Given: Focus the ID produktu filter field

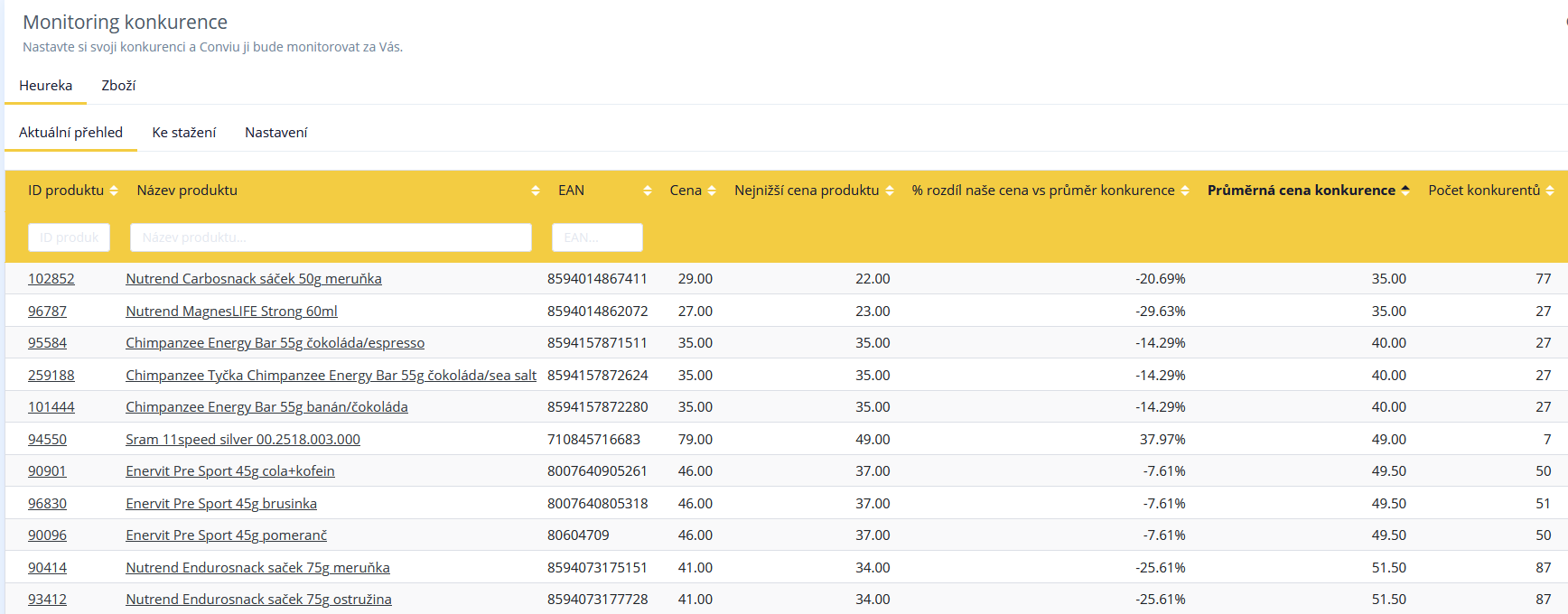Looking at the screenshot, I should click(x=69, y=237).
